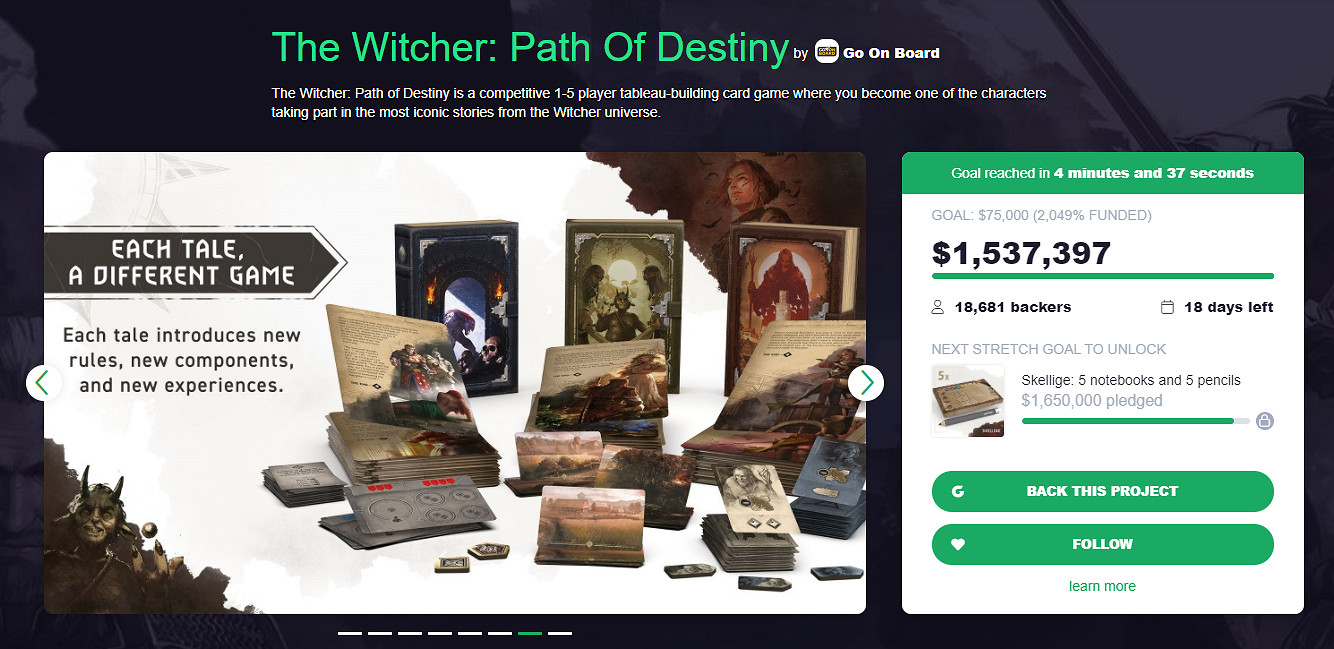Open the learn more link
This screenshot has width=1334, height=649.
[1102, 586]
